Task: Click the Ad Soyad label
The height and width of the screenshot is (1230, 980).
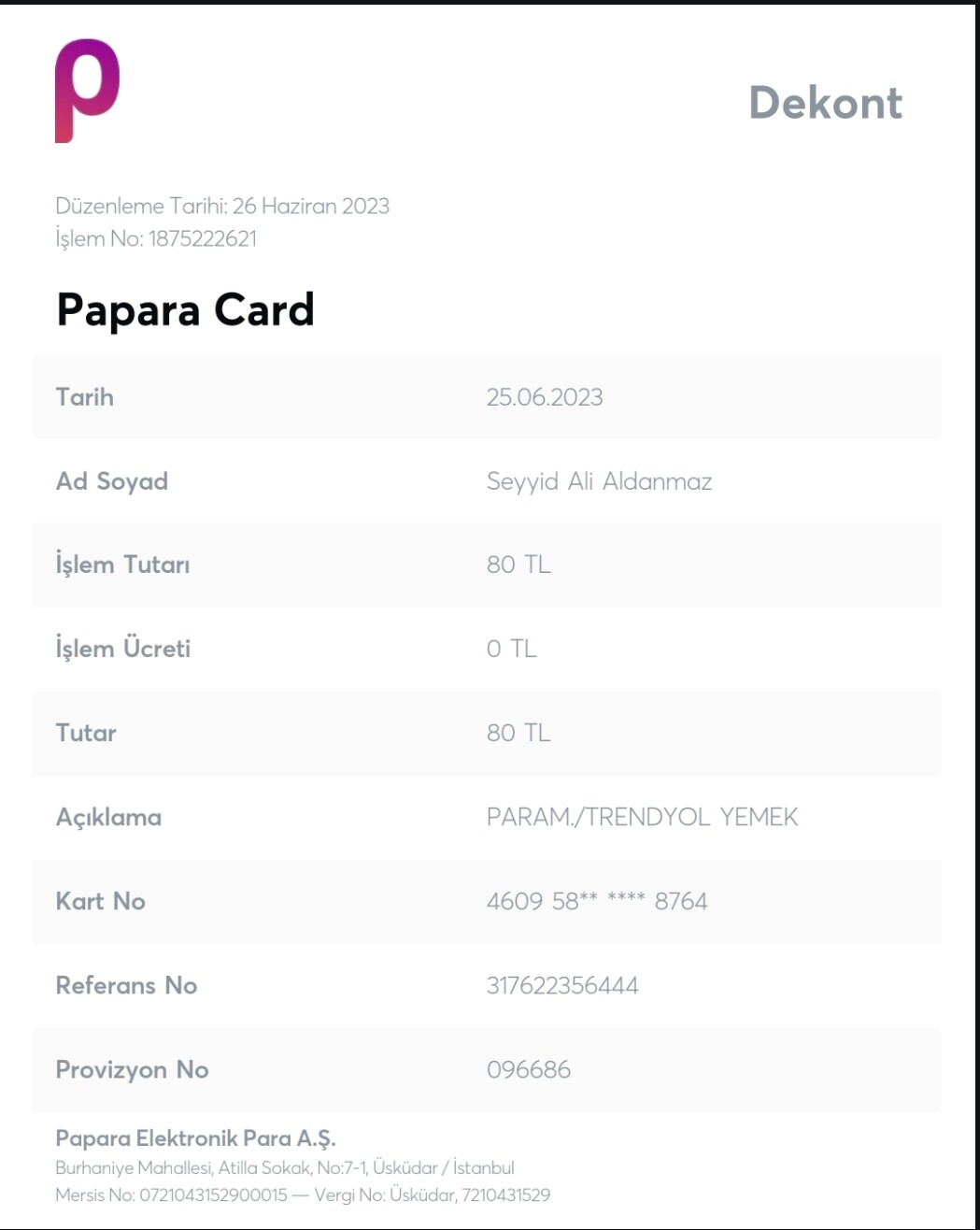Action: tap(112, 481)
